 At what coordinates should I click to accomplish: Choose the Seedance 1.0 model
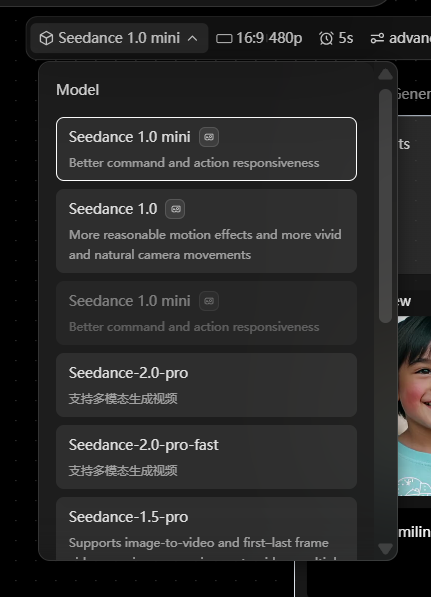point(206,231)
